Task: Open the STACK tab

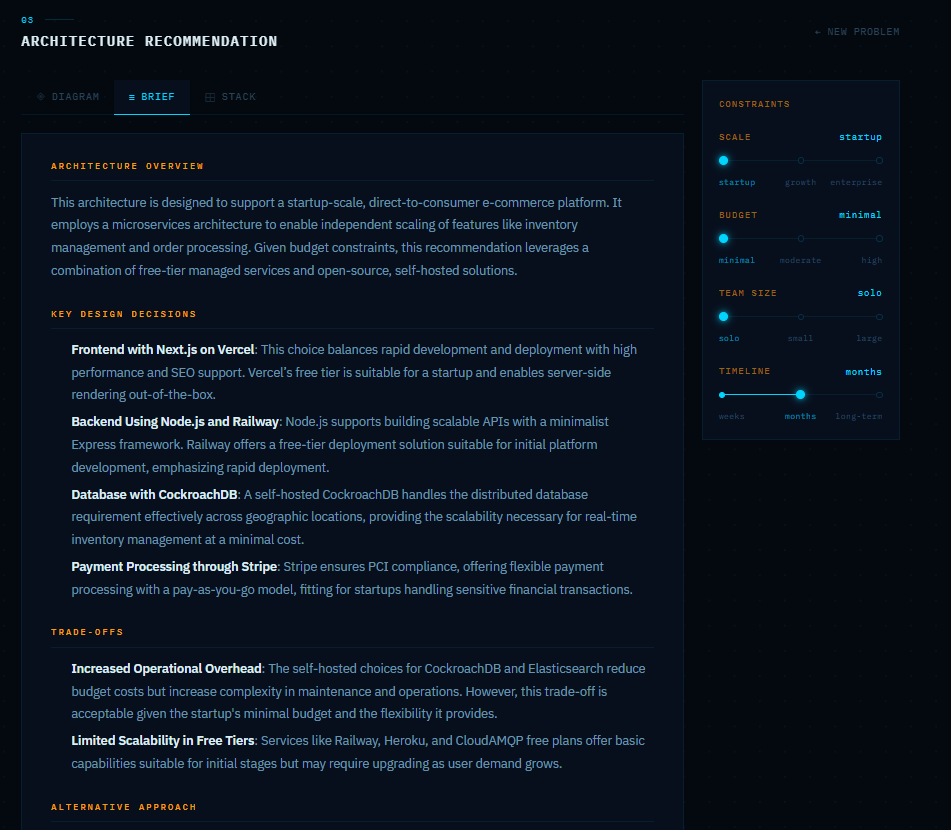Action: 230,96
